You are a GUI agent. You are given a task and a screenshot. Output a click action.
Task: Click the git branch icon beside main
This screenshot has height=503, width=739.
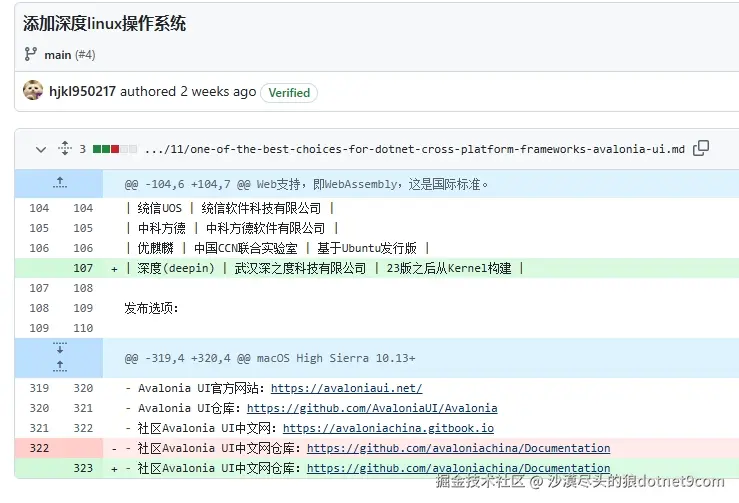31,54
